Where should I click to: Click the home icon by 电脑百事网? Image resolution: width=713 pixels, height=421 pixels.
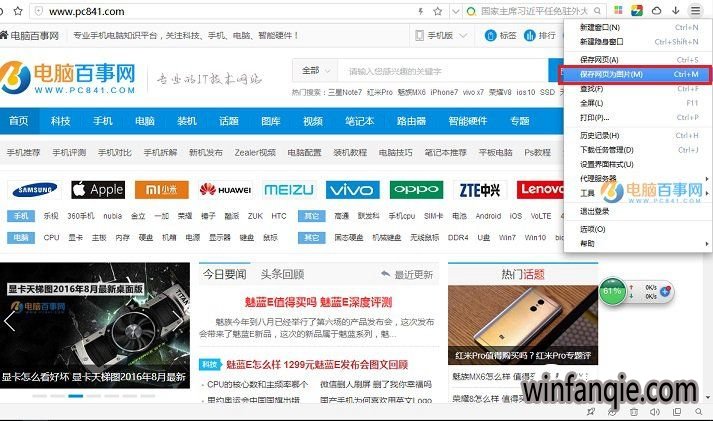(x=4, y=35)
